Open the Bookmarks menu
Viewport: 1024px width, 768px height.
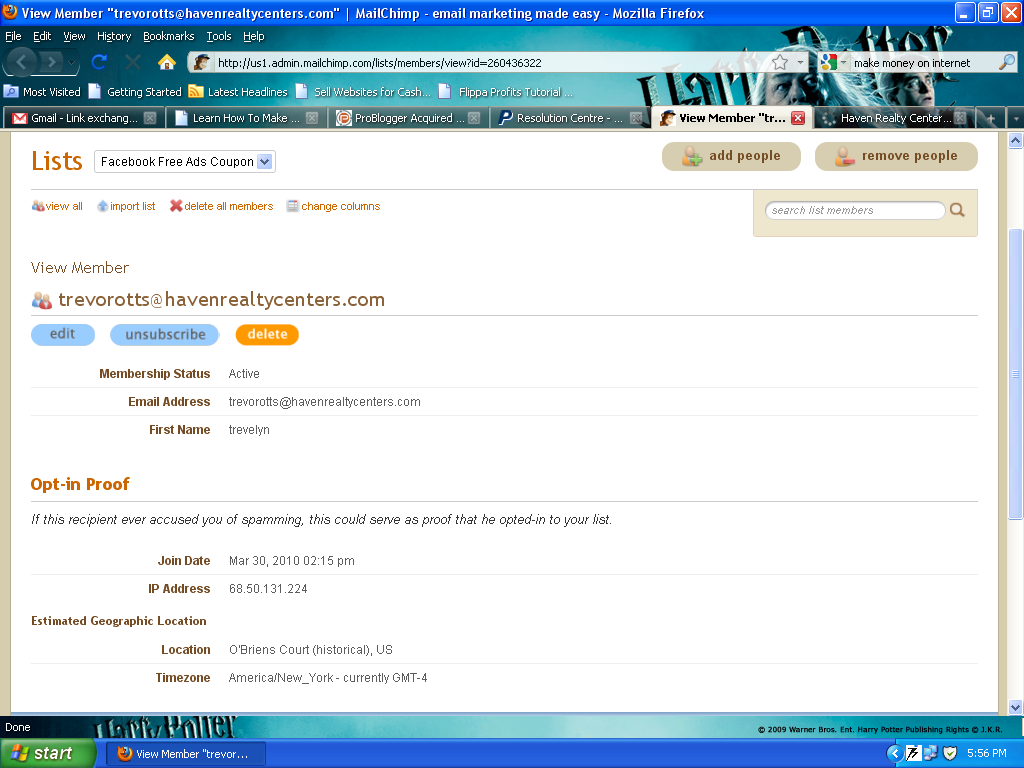click(x=168, y=36)
